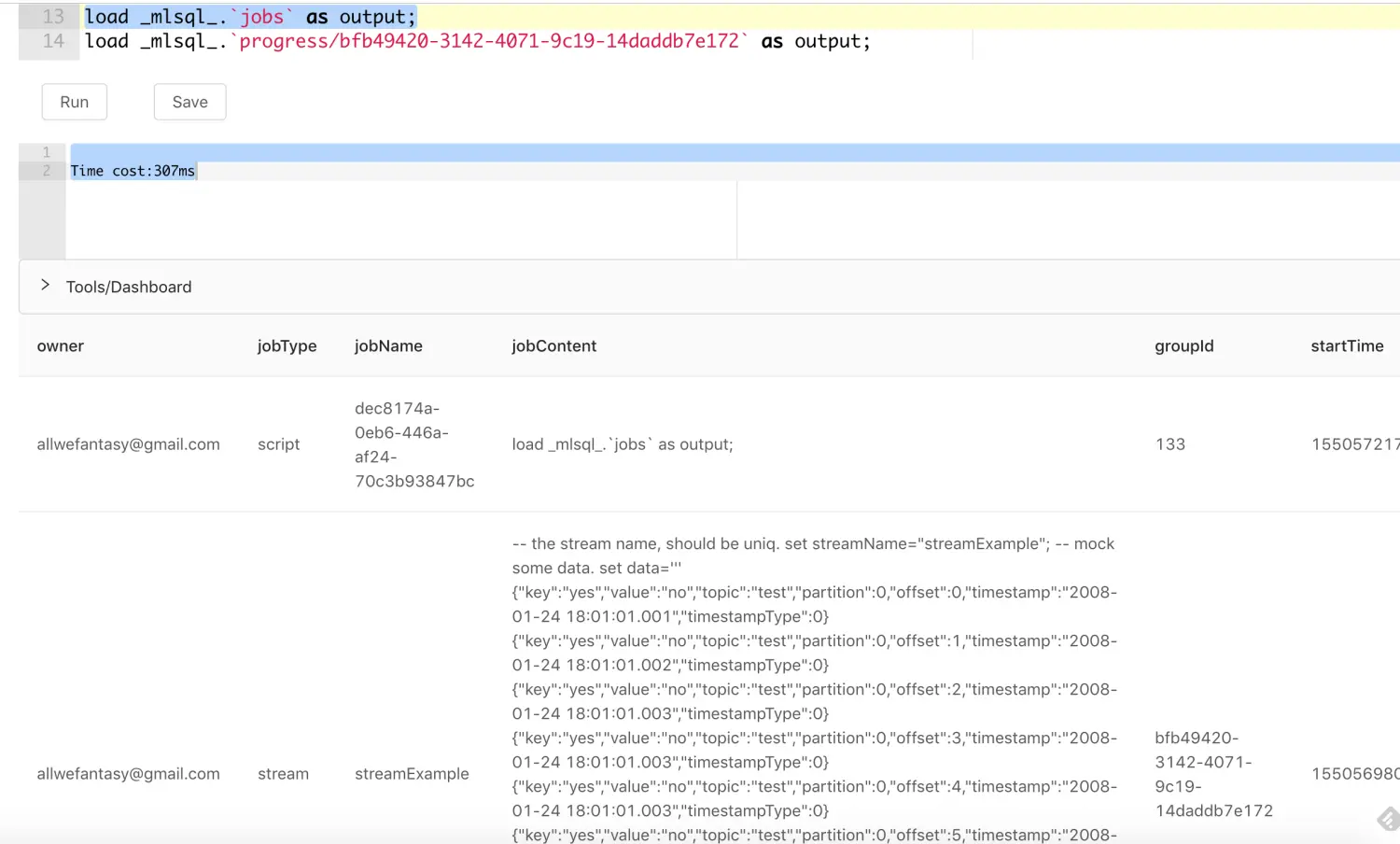Select the script jobType cell
1400x844 pixels.
(278, 444)
